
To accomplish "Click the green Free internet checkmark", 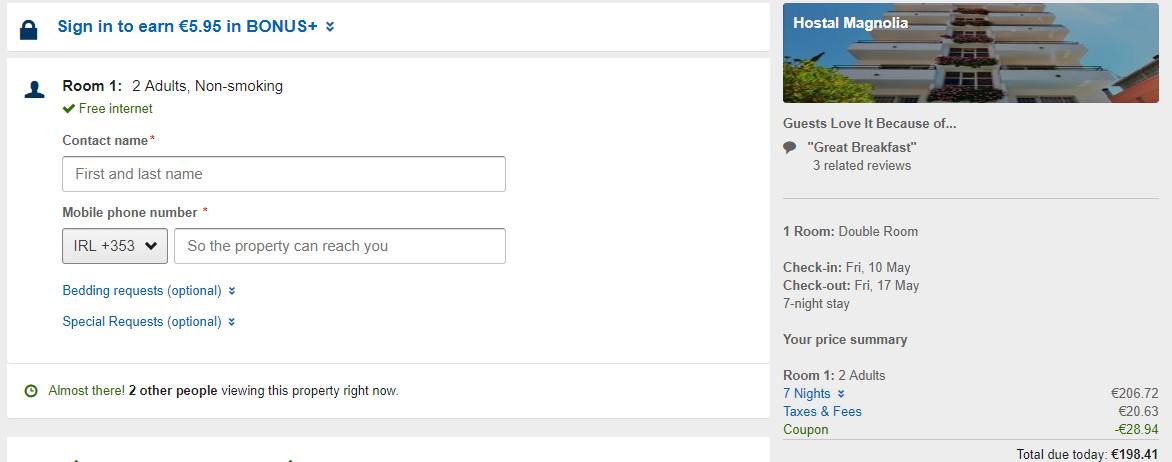I will (69, 109).
